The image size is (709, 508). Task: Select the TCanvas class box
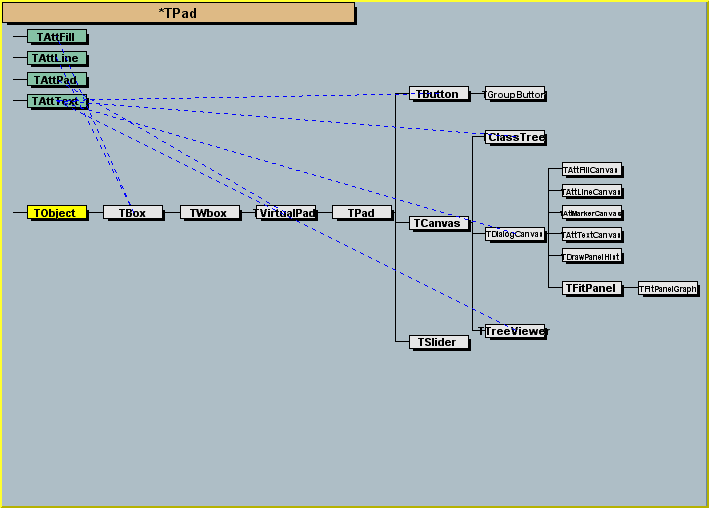439,224
